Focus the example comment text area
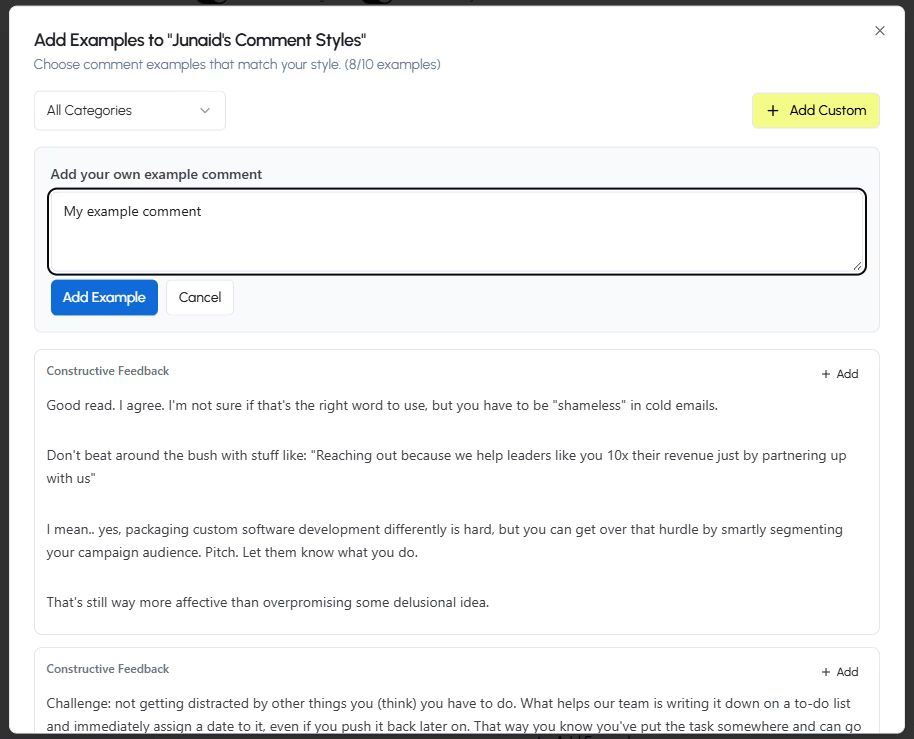 tap(457, 231)
